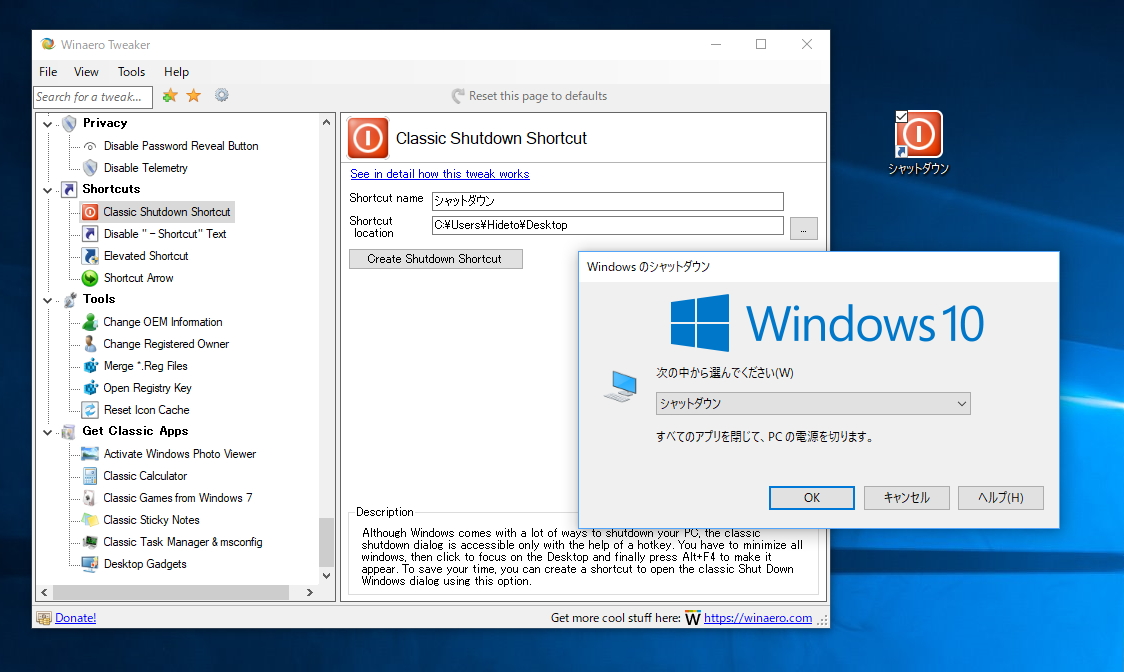The image size is (1124, 672).
Task: Click OK in the shutdown dialog
Action: [x=811, y=498]
